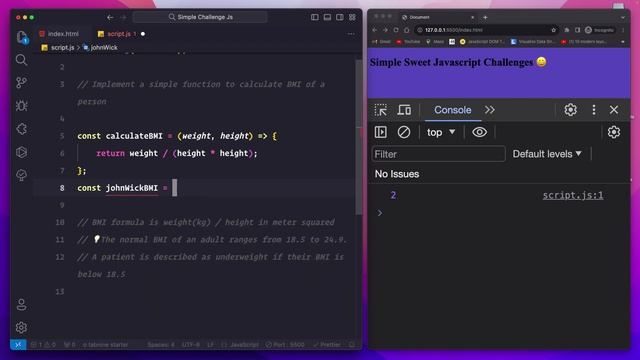This screenshot has height=360, width=640.
Task: Click Prettier in the status bar
Action: [327, 345]
